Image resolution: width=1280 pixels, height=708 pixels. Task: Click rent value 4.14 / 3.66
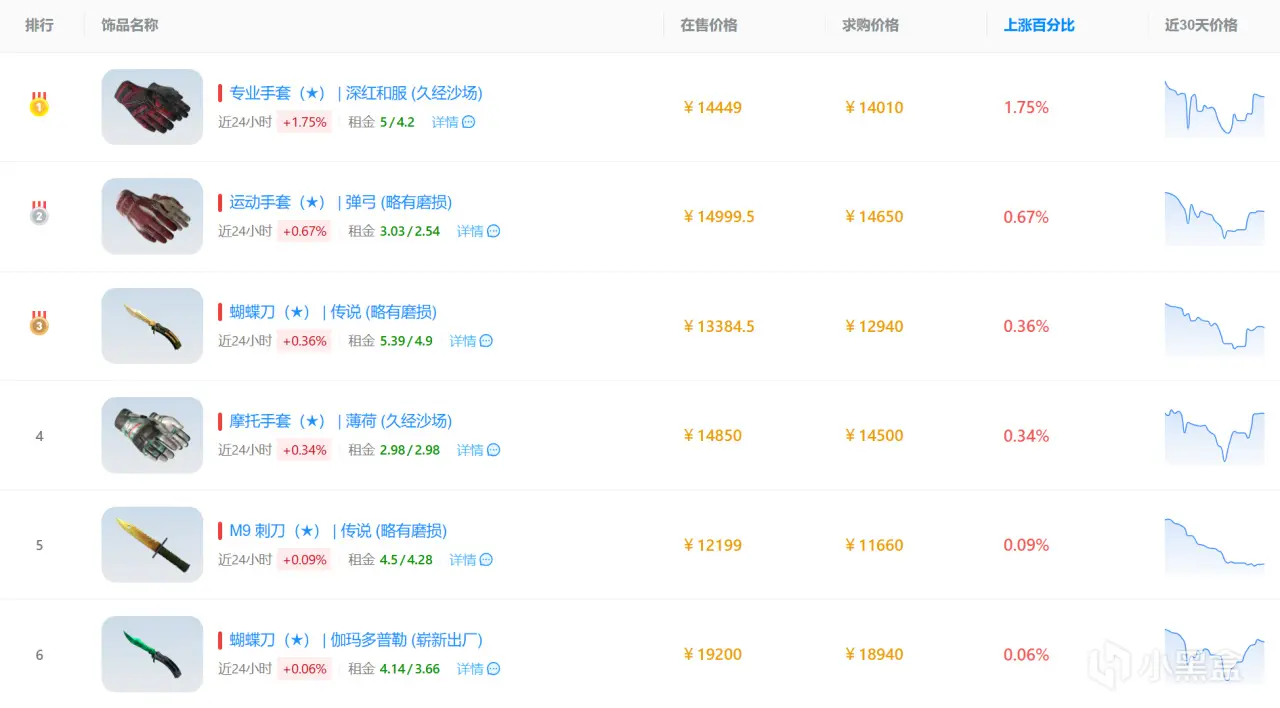(x=410, y=669)
